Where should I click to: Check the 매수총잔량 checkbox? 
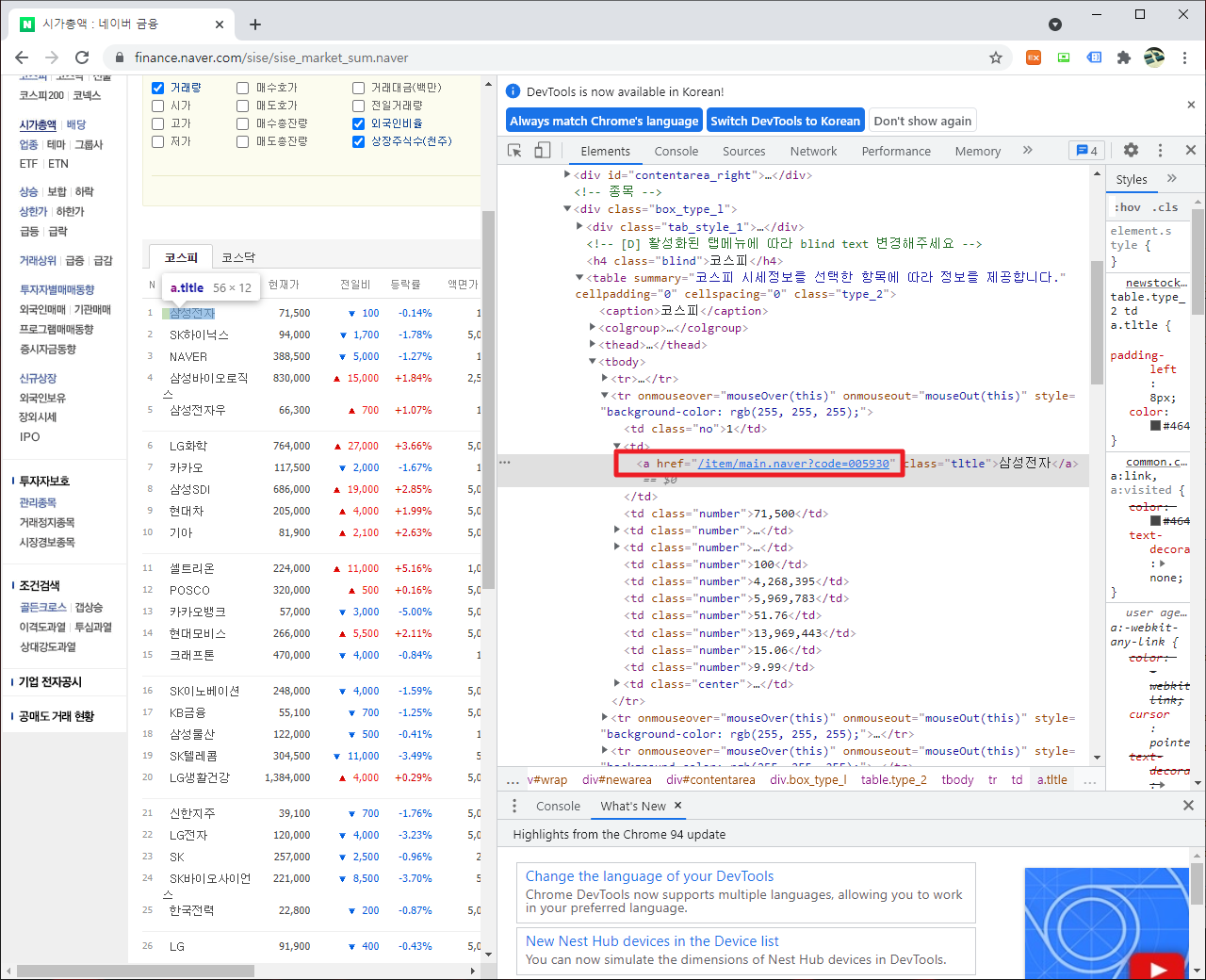[243, 123]
